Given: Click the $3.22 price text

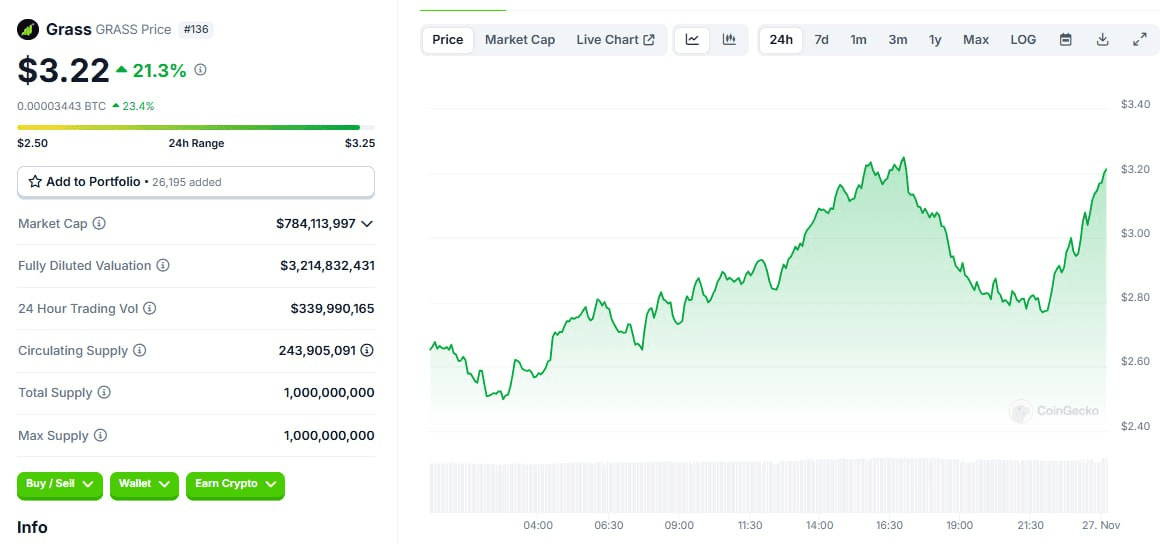Looking at the screenshot, I should click(64, 70).
